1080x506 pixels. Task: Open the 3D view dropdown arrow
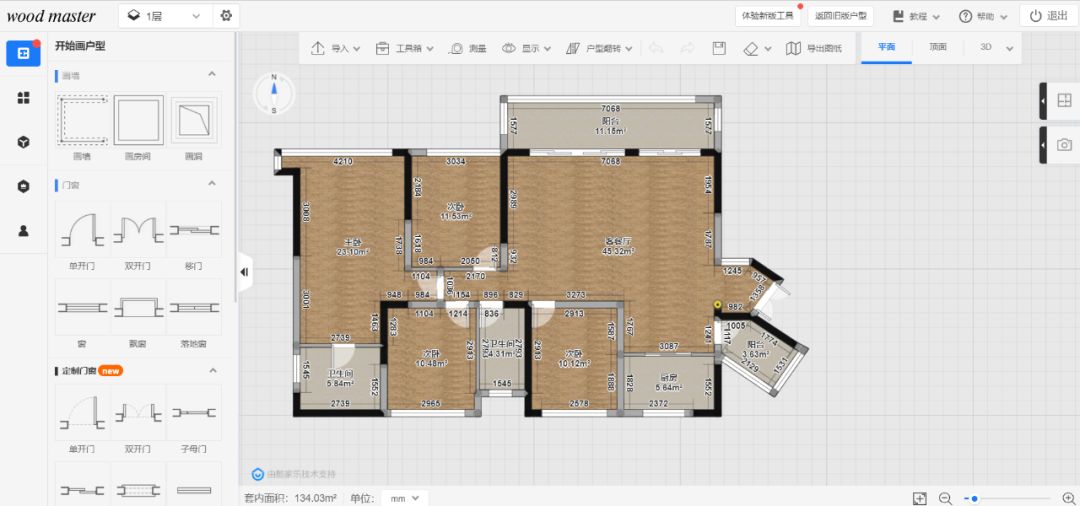[x=1010, y=49]
